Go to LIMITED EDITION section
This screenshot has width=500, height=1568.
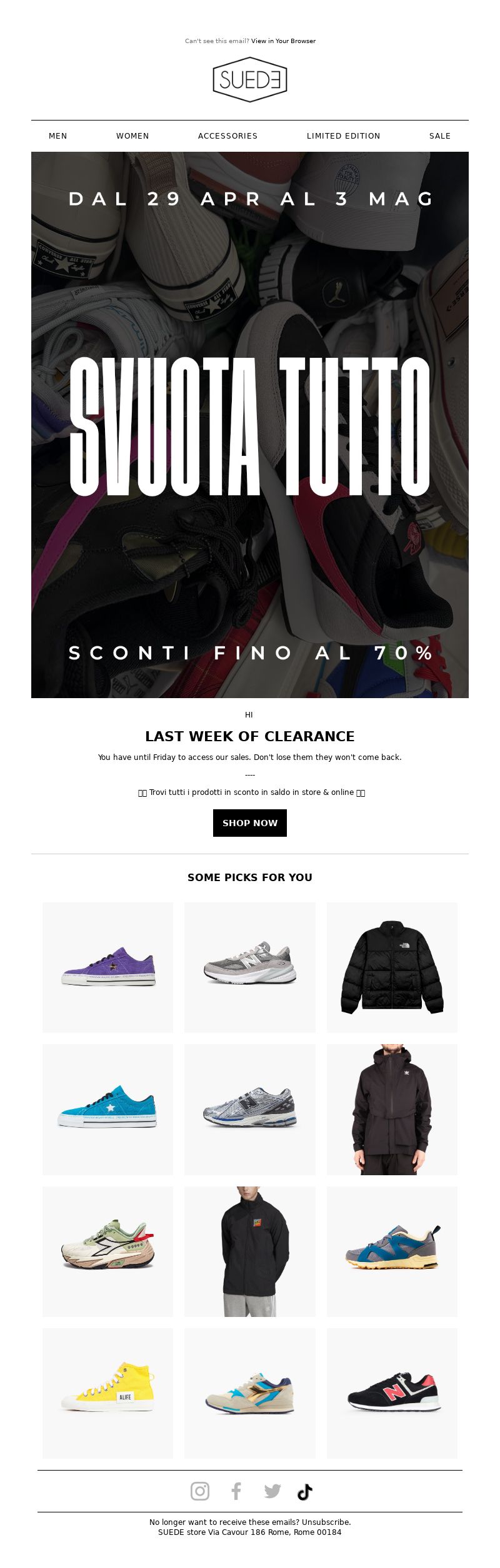tap(343, 136)
